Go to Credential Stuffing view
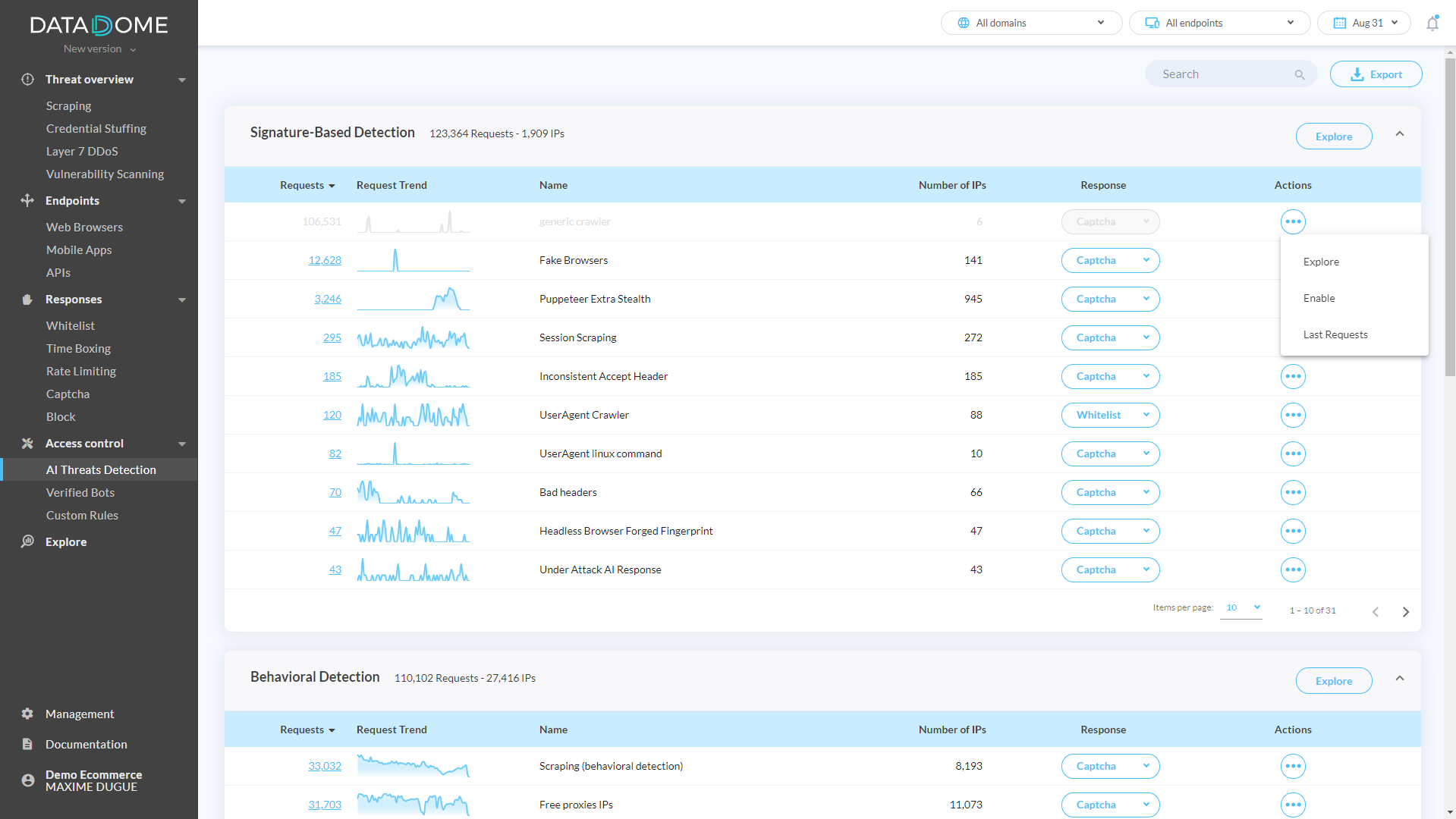The image size is (1456, 819). [96, 128]
